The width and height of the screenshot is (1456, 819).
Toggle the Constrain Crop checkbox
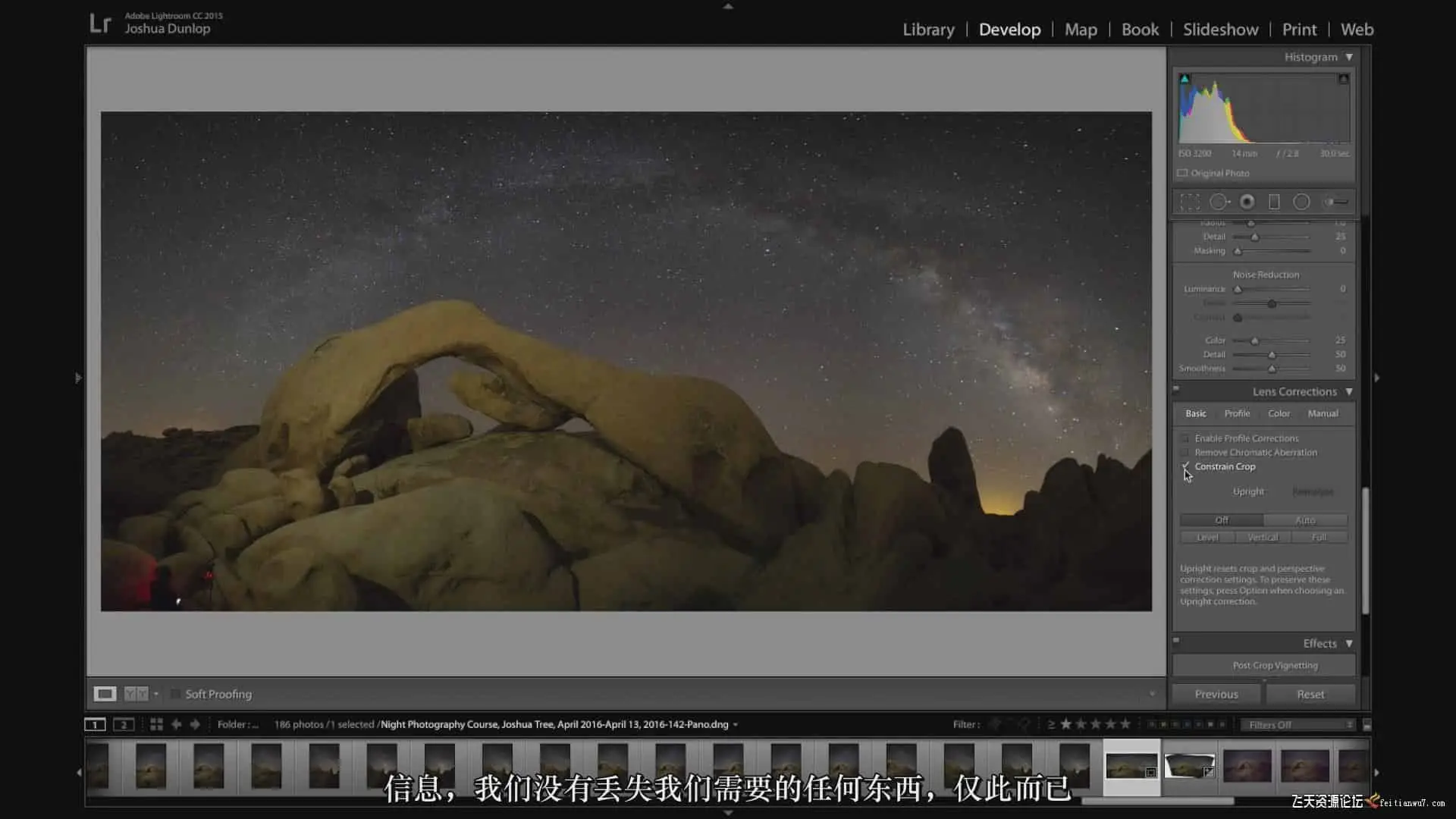pos(1185,466)
